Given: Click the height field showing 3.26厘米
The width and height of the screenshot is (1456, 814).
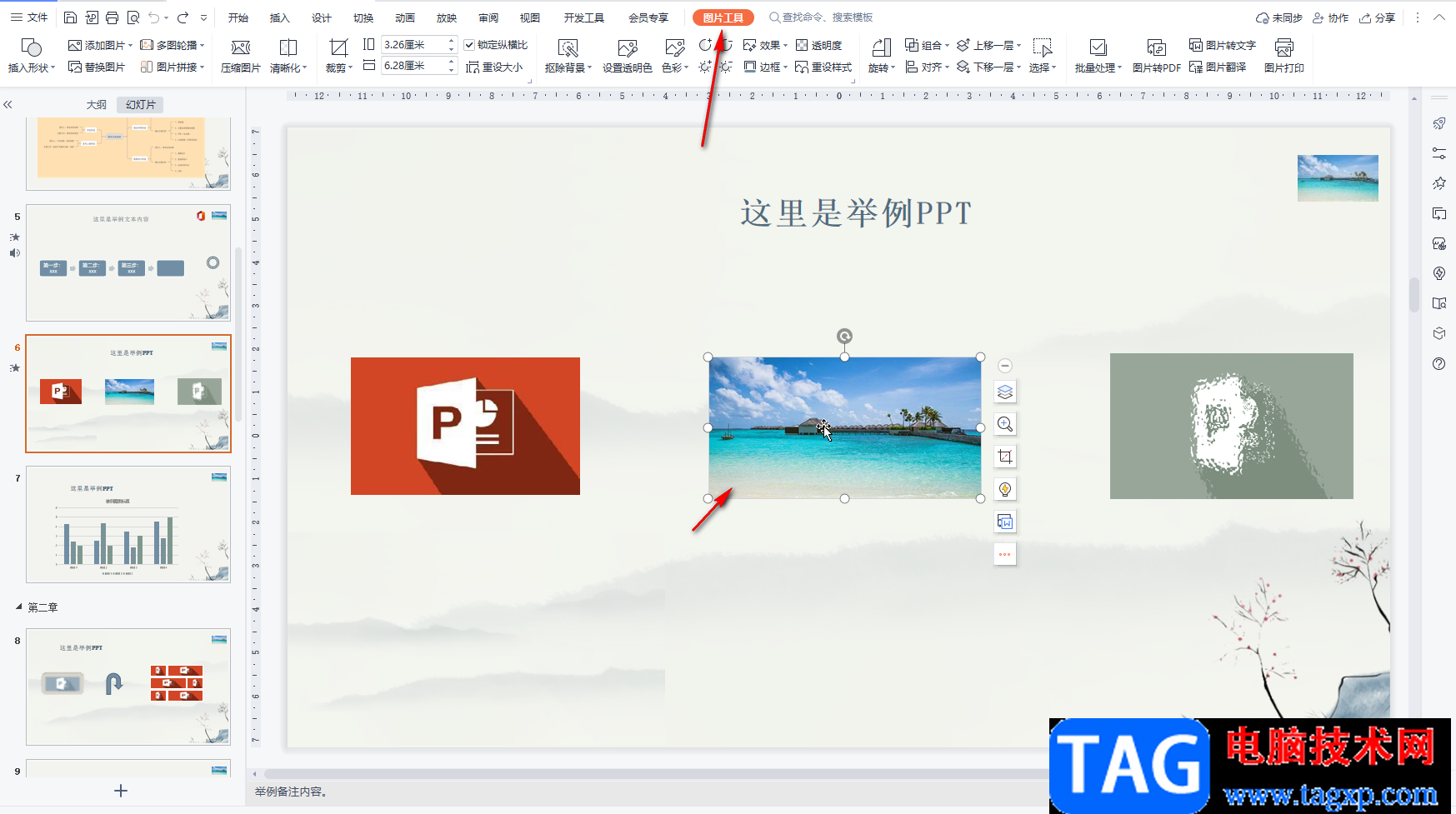Looking at the screenshot, I should 413,45.
